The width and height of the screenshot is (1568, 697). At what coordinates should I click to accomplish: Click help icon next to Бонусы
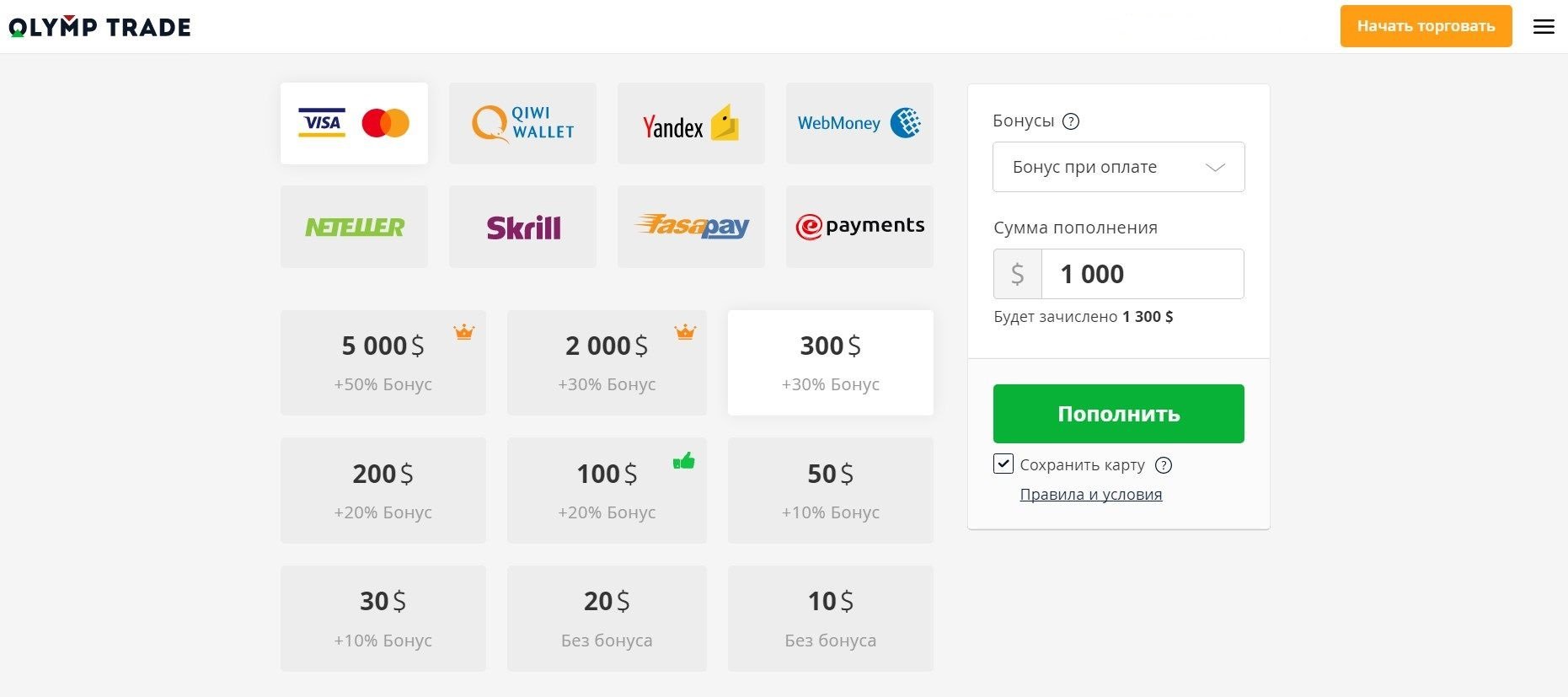click(x=1071, y=121)
